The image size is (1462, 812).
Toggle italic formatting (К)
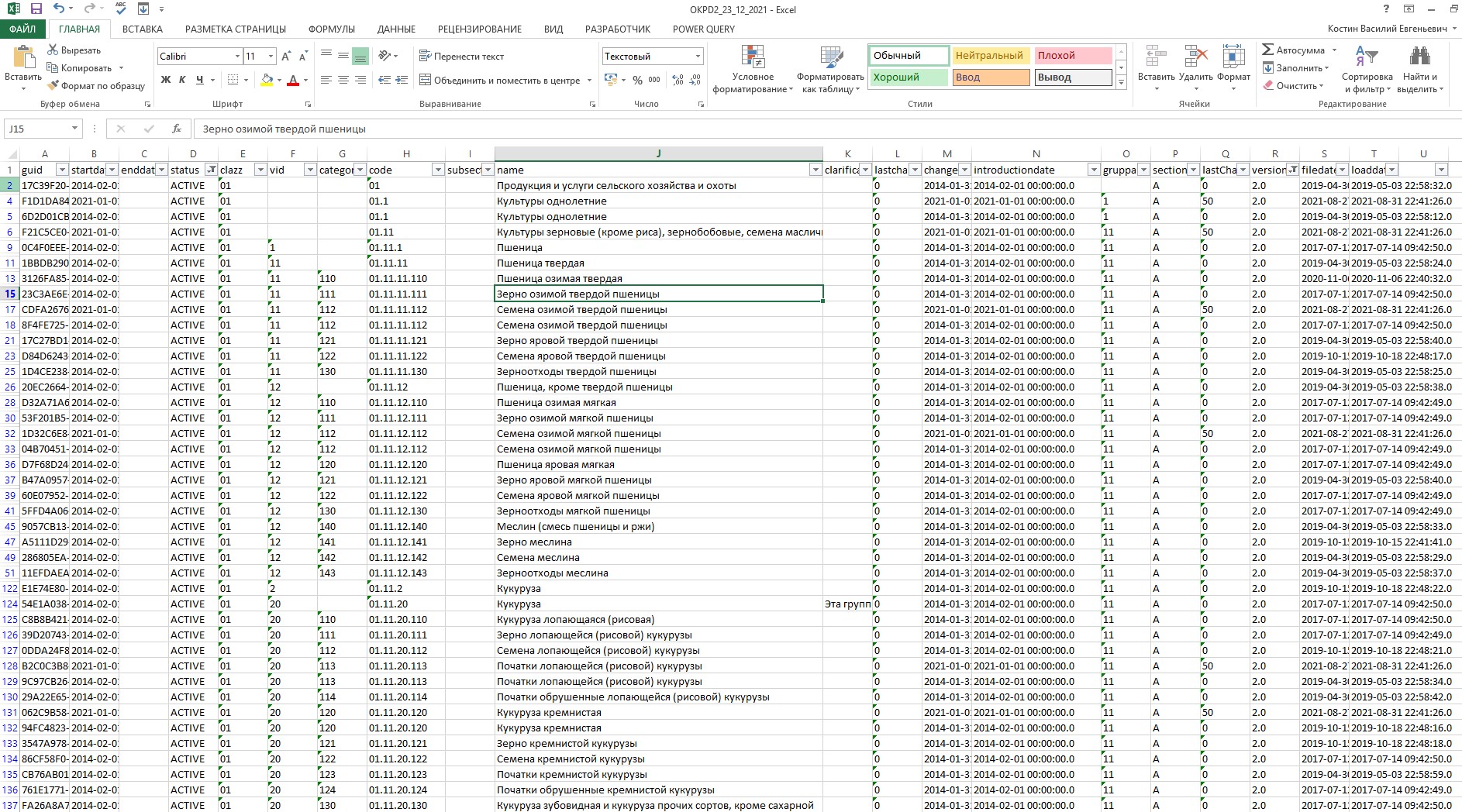pyautogui.click(x=182, y=80)
